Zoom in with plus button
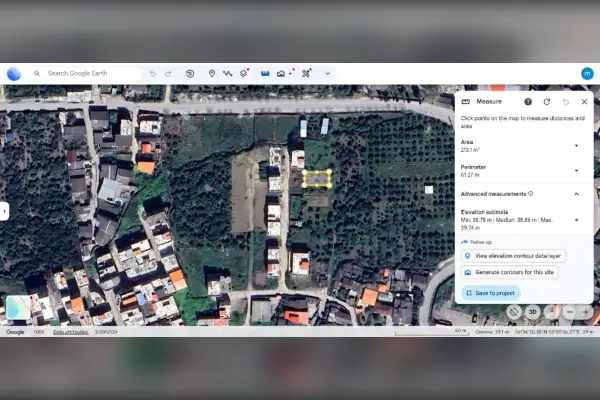Viewport: 600px width, 400px height. point(585,312)
